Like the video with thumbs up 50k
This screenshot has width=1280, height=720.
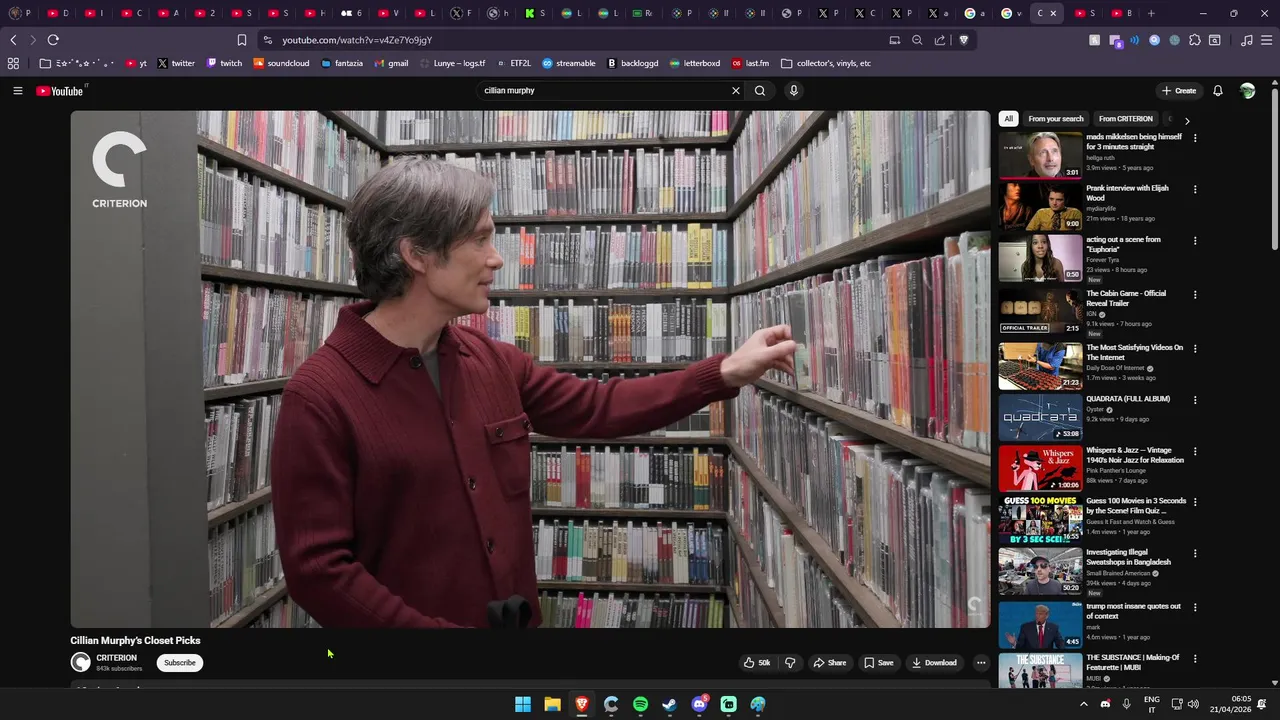click(757, 663)
